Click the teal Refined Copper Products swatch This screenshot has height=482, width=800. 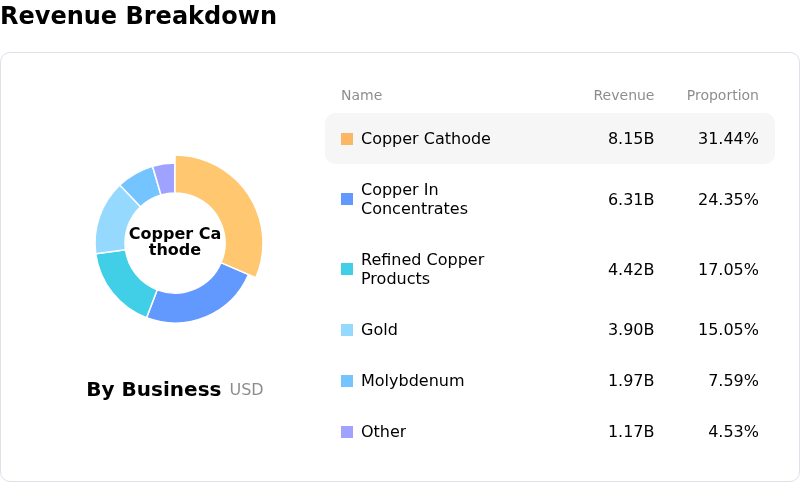click(x=347, y=269)
